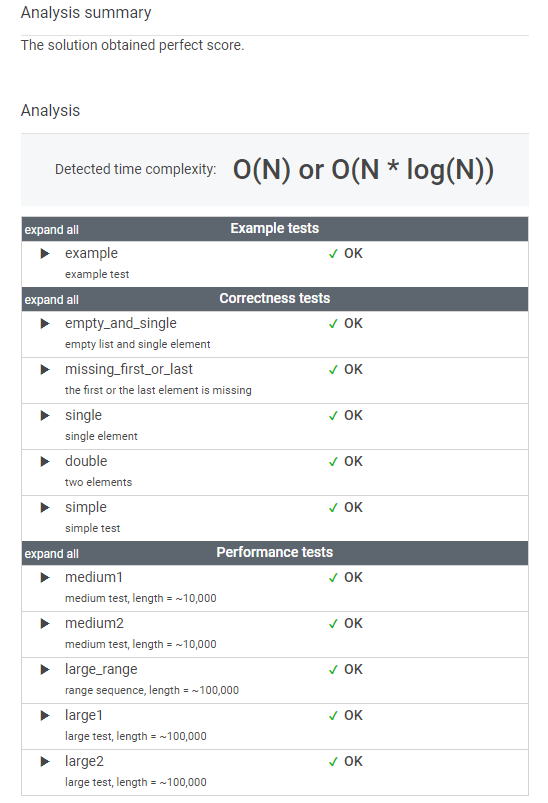Click expand all in Performance tests header
The height and width of the screenshot is (803, 548).
coord(51,554)
